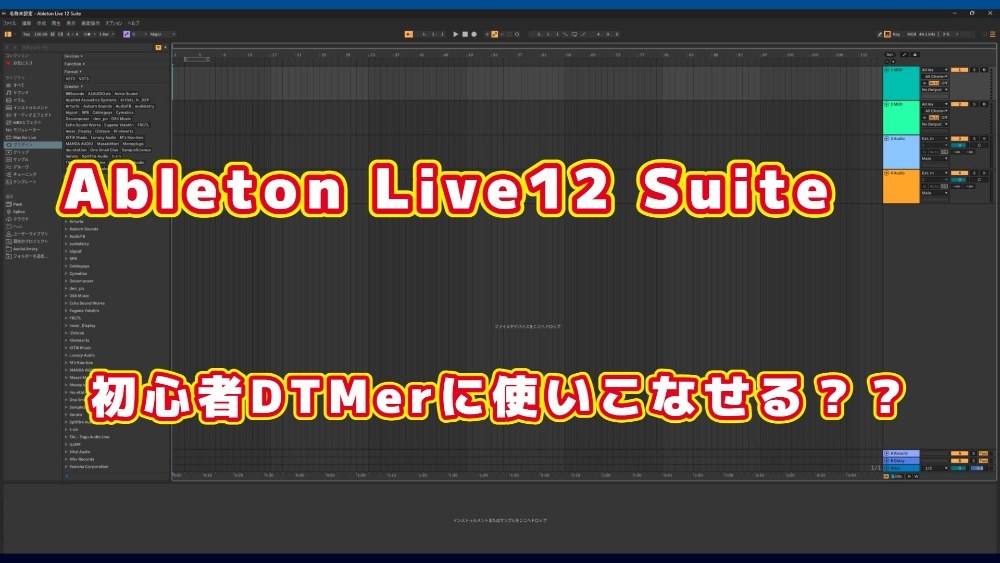Click the orange 4 Audio track header
This screenshot has width=1000, height=563.
pos(901,186)
